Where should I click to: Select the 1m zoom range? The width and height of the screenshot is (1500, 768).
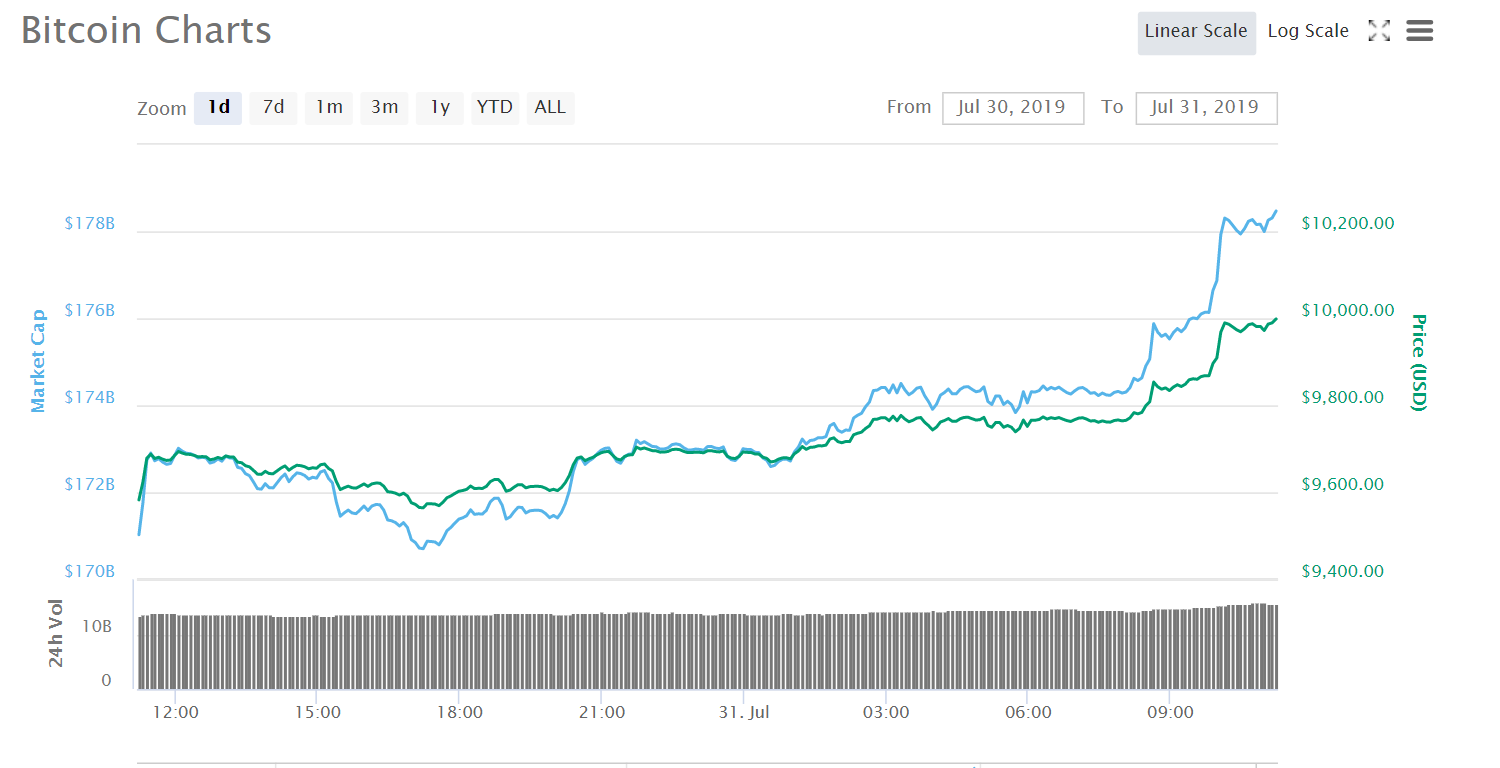[329, 107]
